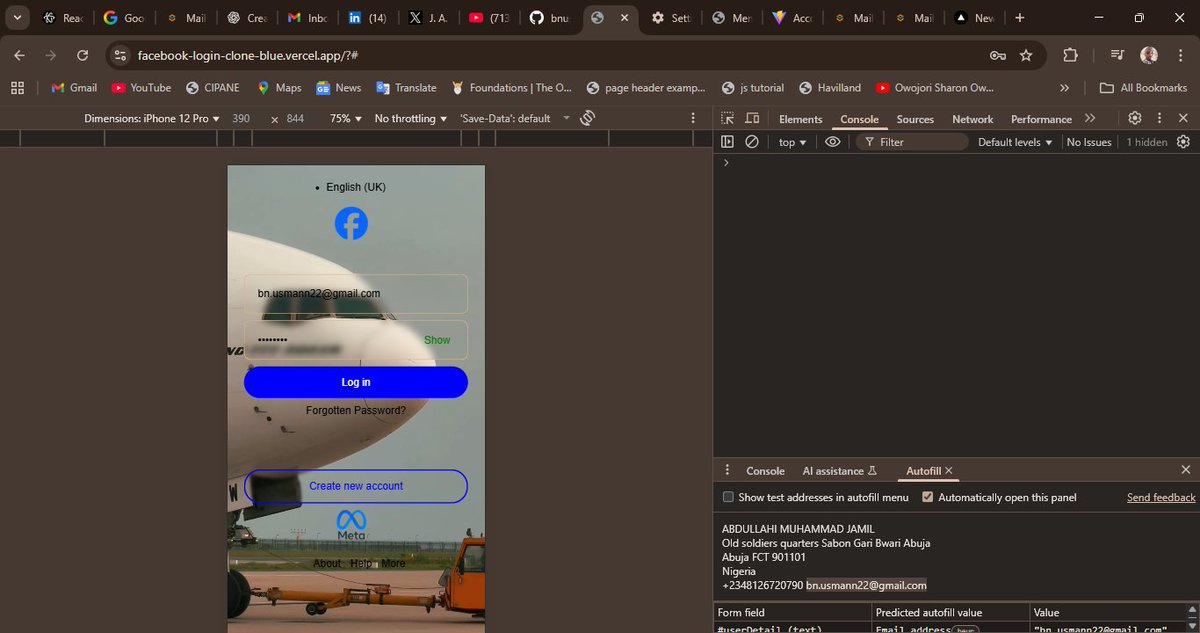Go back to previous page

click(x=20, y=56)
